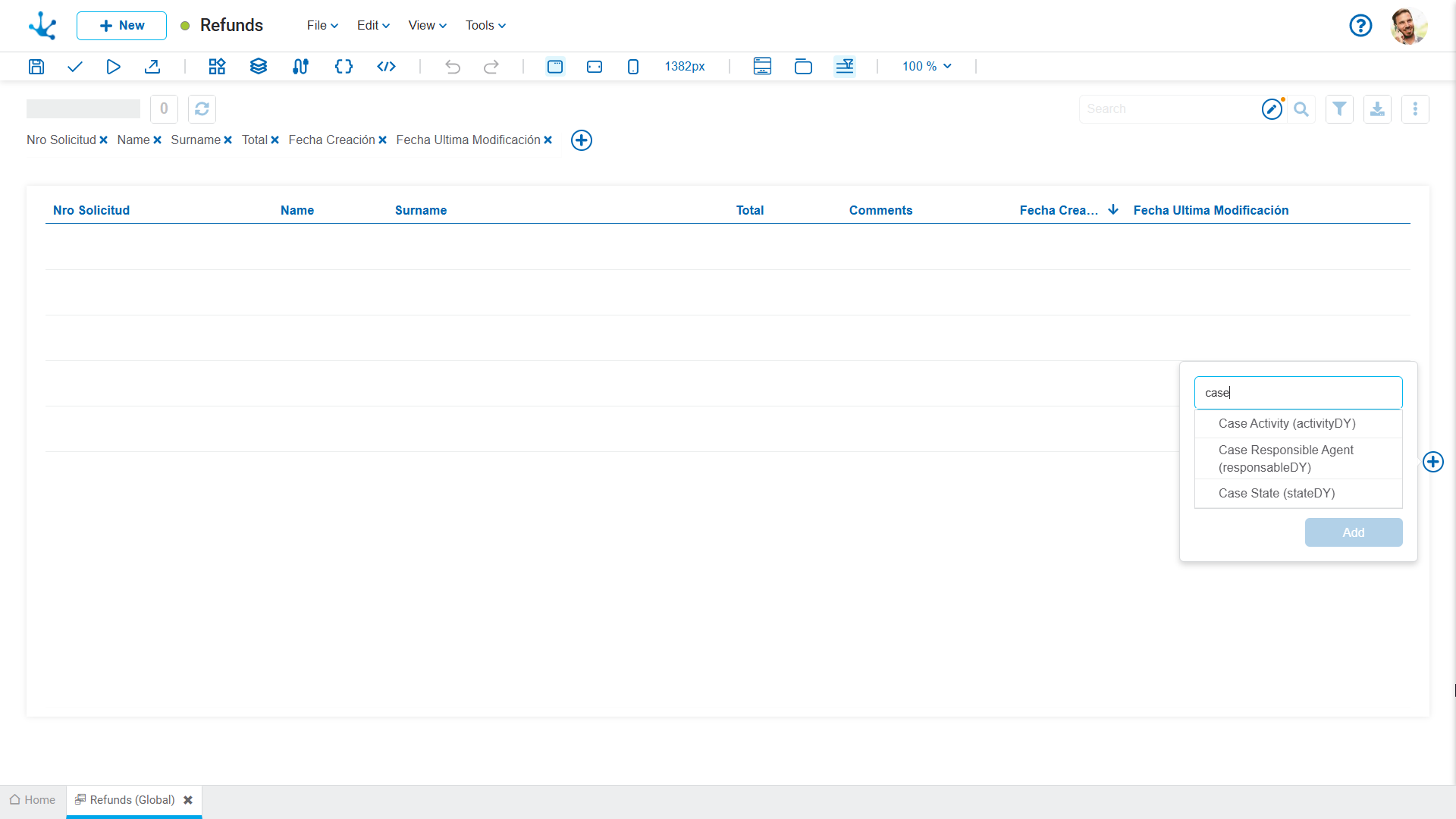Choose Case Activity (activityDY) suggestion

pos(1287,424)
